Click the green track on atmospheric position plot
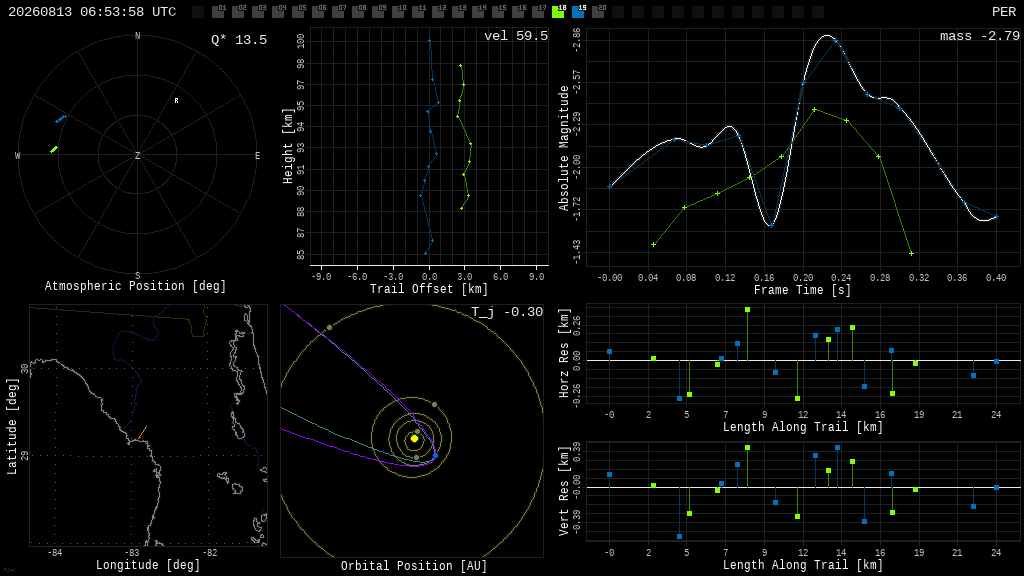This screenshot has width=1024, height=576. [54, 150]
